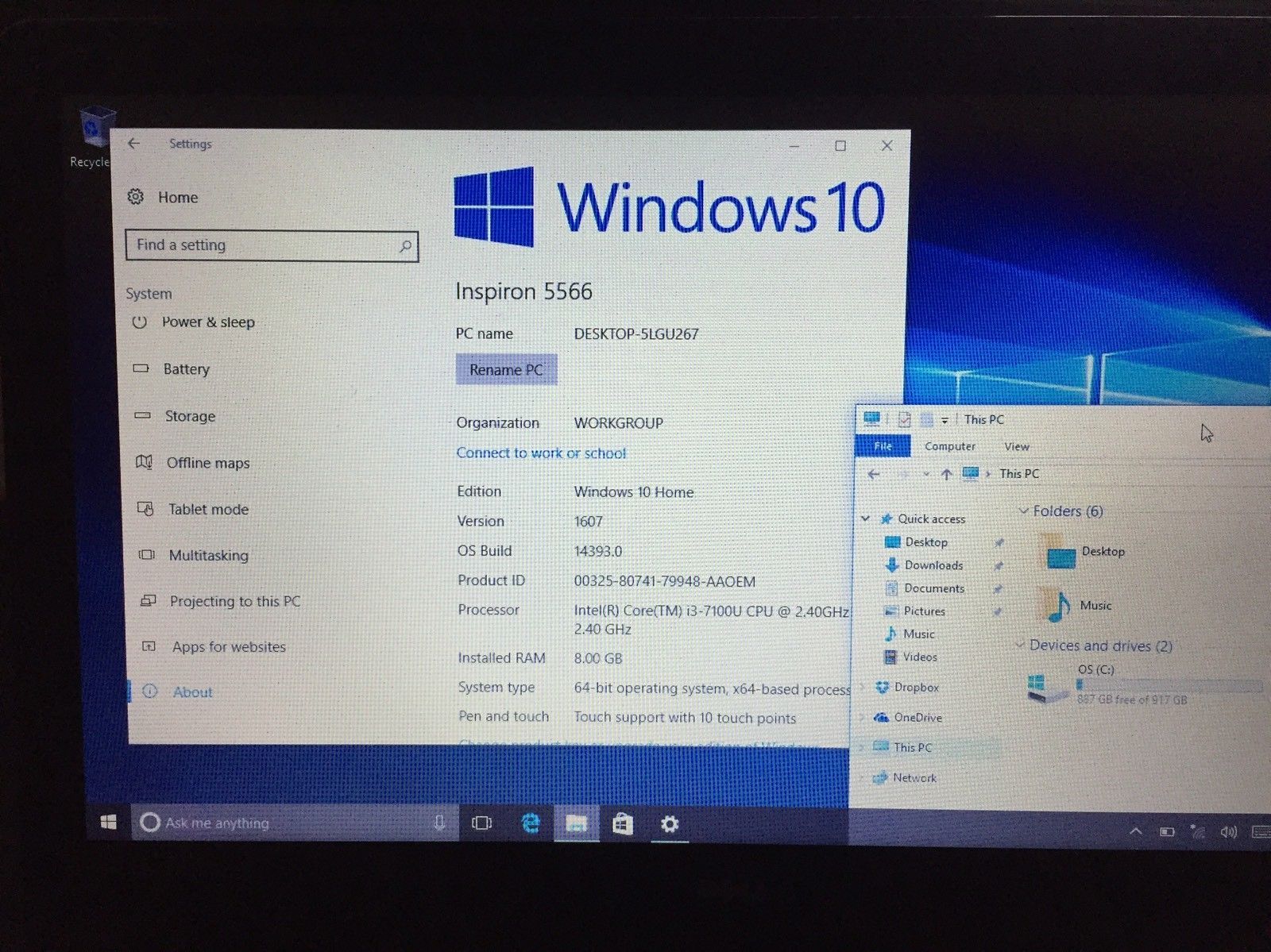1271x952 pixels.
Task: Open Multitasking settings
Action: [x=194, y=555]
